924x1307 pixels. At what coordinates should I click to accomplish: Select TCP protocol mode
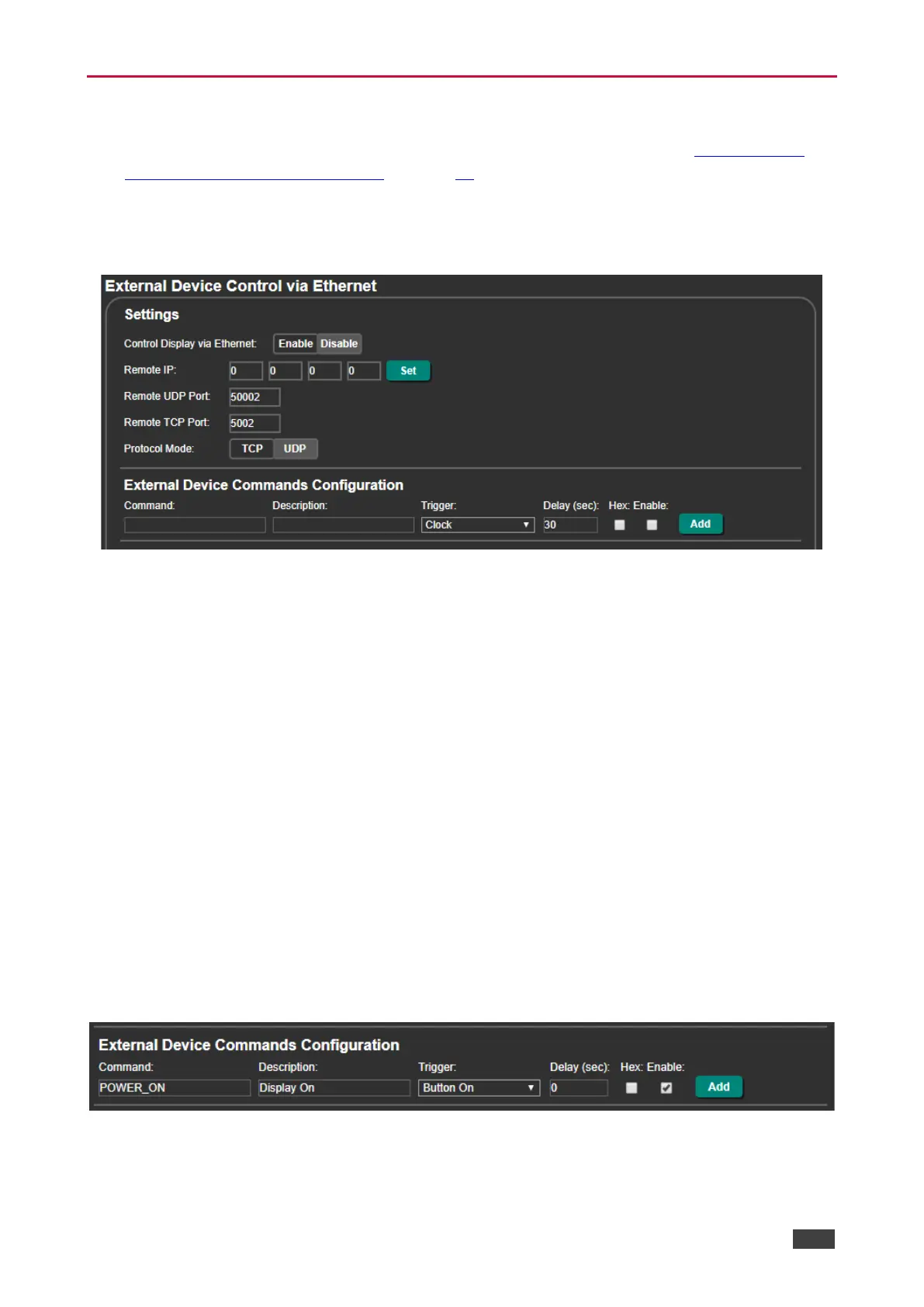click(252, 449)
